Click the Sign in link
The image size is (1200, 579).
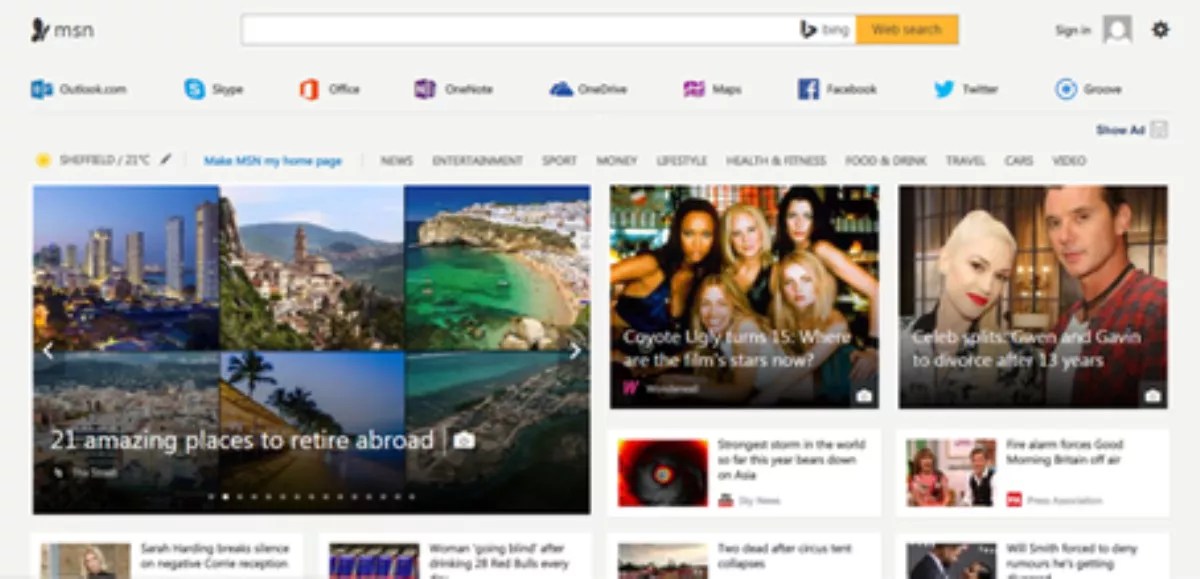pyautogui.click(x=1072, y=30)
